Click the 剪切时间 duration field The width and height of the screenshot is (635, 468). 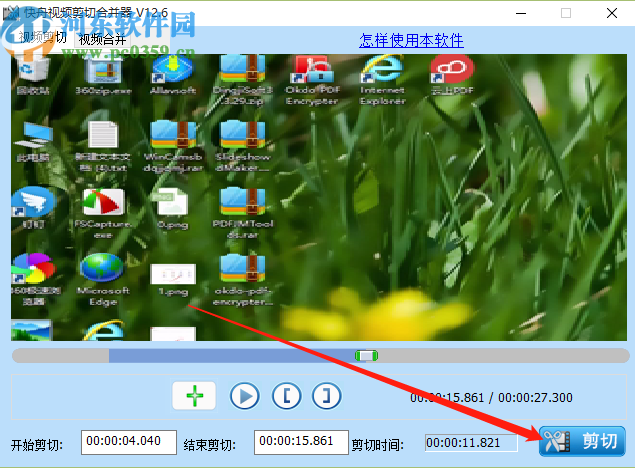coord(471,443)
